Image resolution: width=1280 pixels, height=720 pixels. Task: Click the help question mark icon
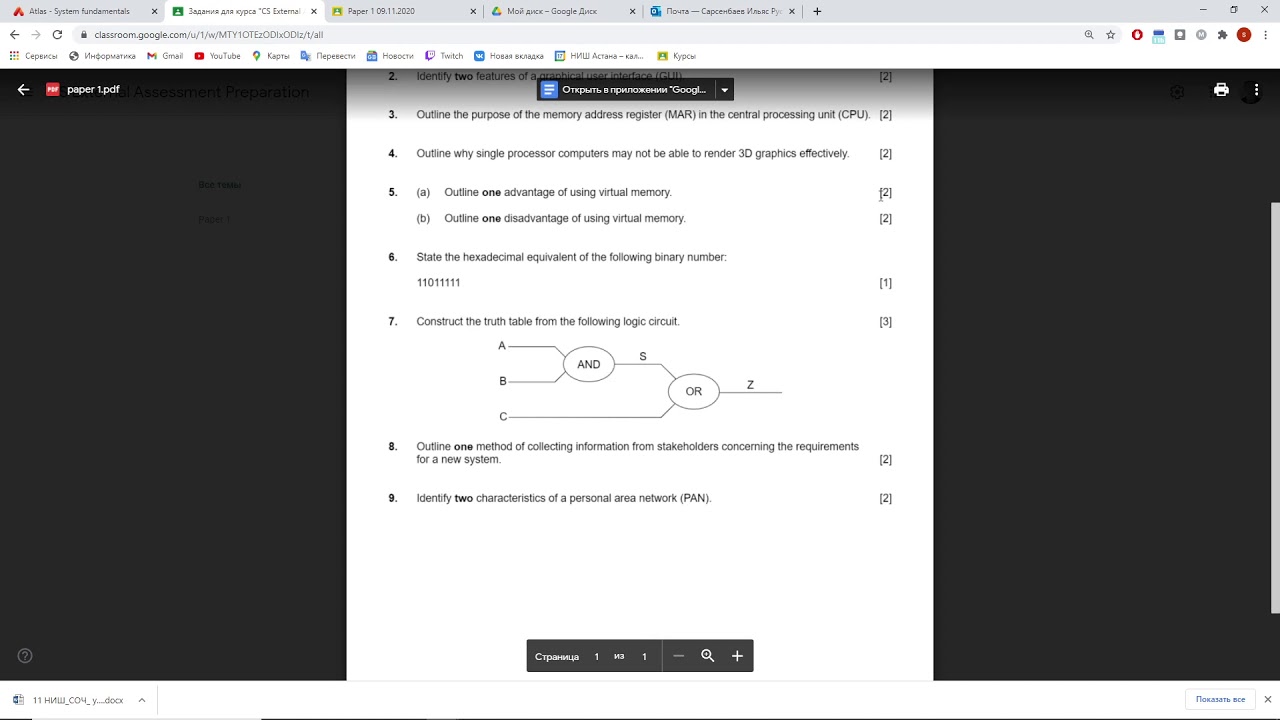pos(25,656)
